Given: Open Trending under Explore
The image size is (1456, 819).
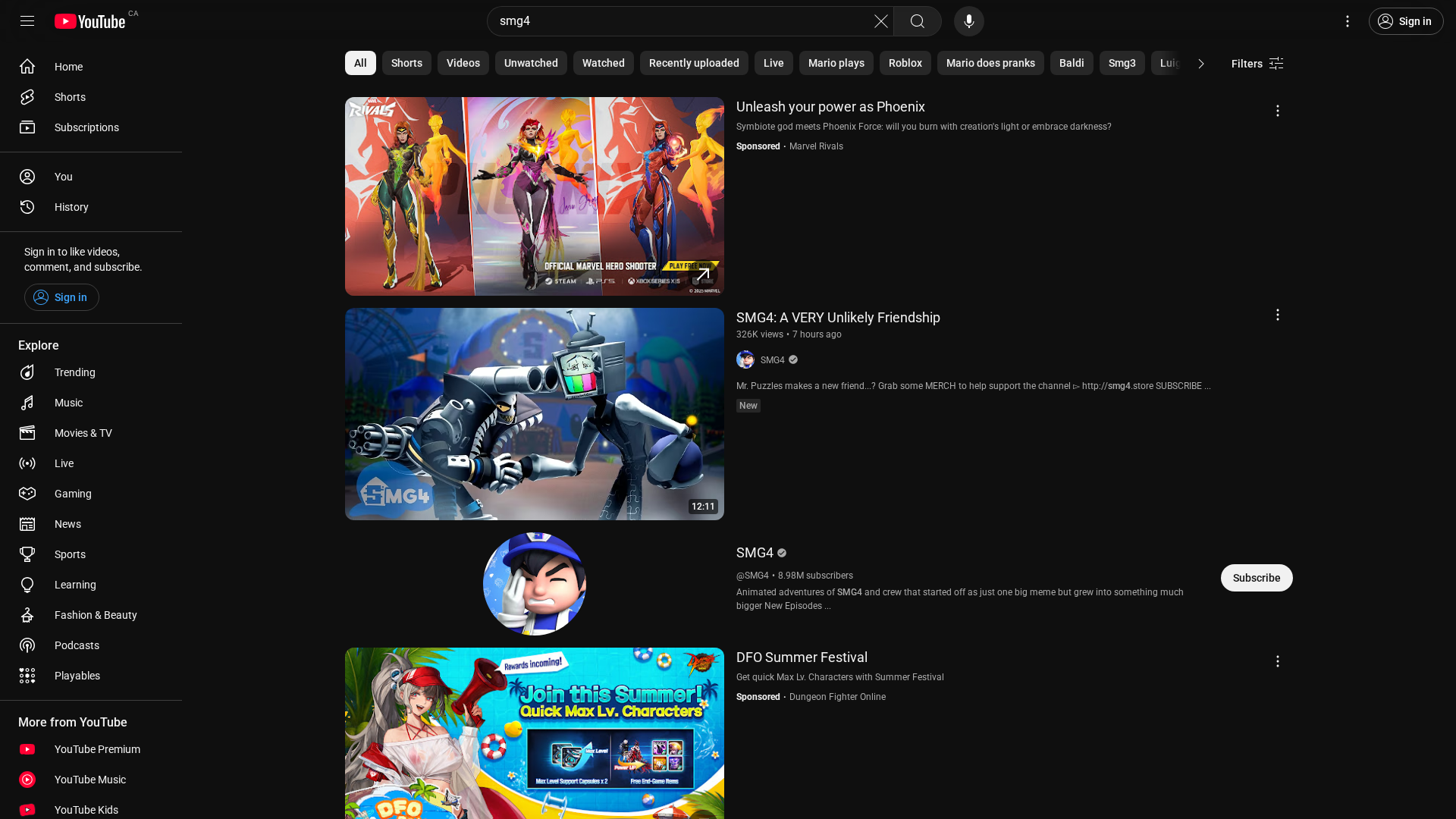Looking at the screenshot, I should 91,372.
